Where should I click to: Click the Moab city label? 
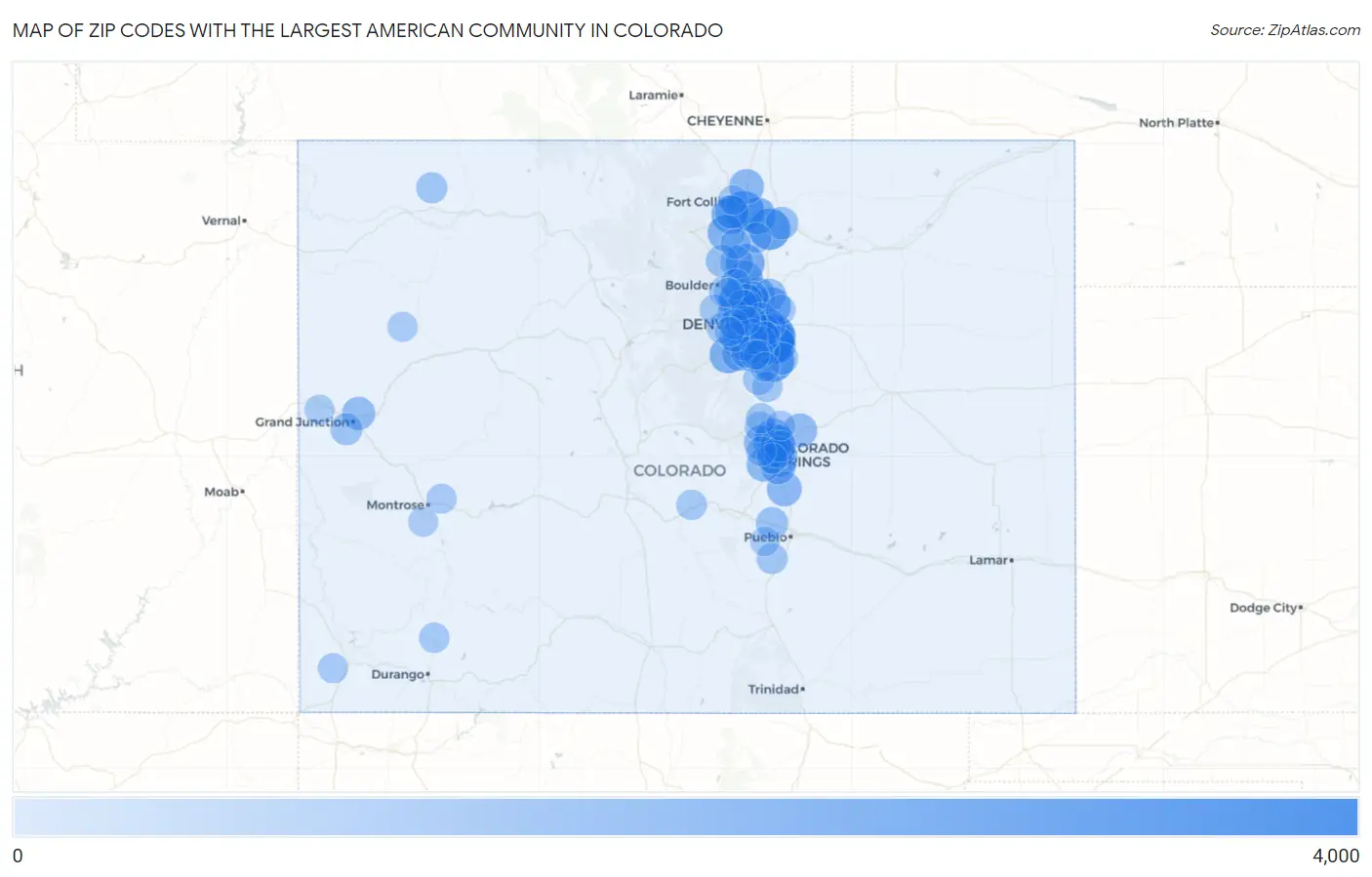click(x=223, y=492)
